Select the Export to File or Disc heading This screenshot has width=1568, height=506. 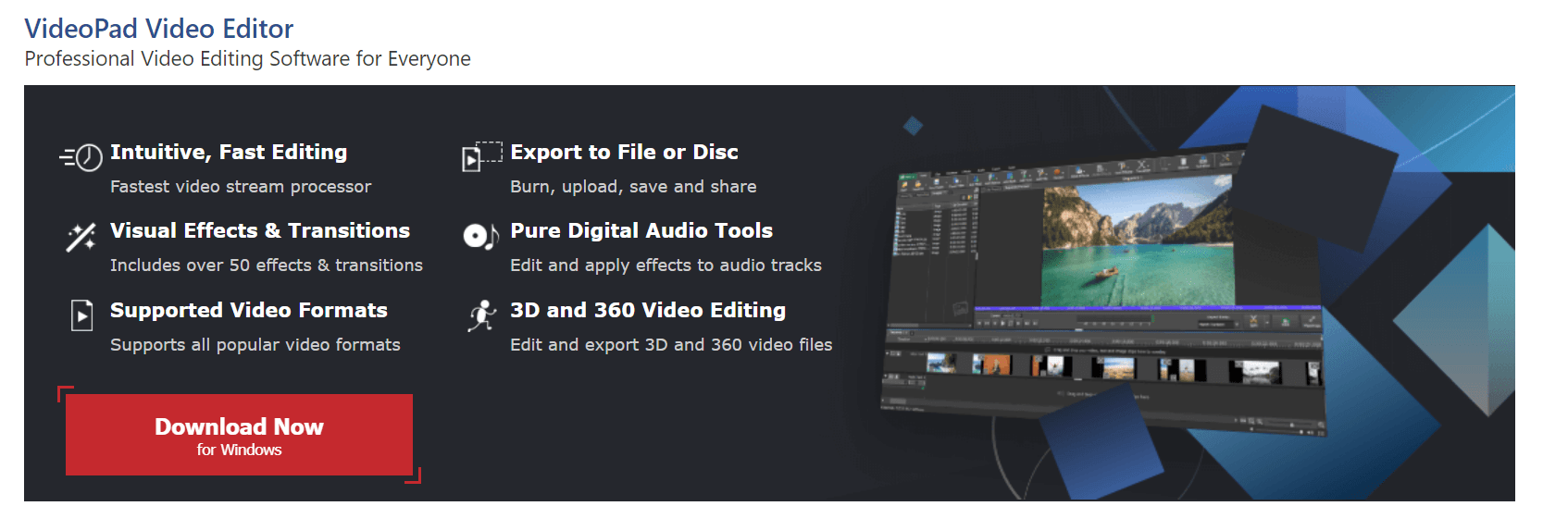(624, 152)
